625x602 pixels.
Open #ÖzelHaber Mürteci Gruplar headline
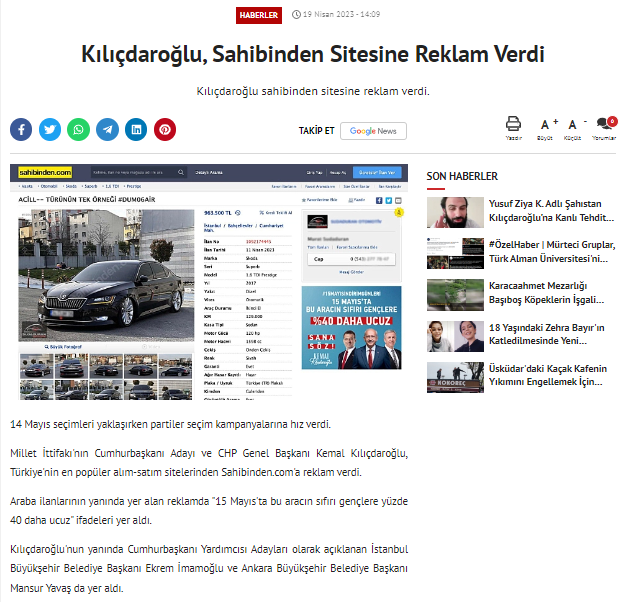(x=552, y=252)
